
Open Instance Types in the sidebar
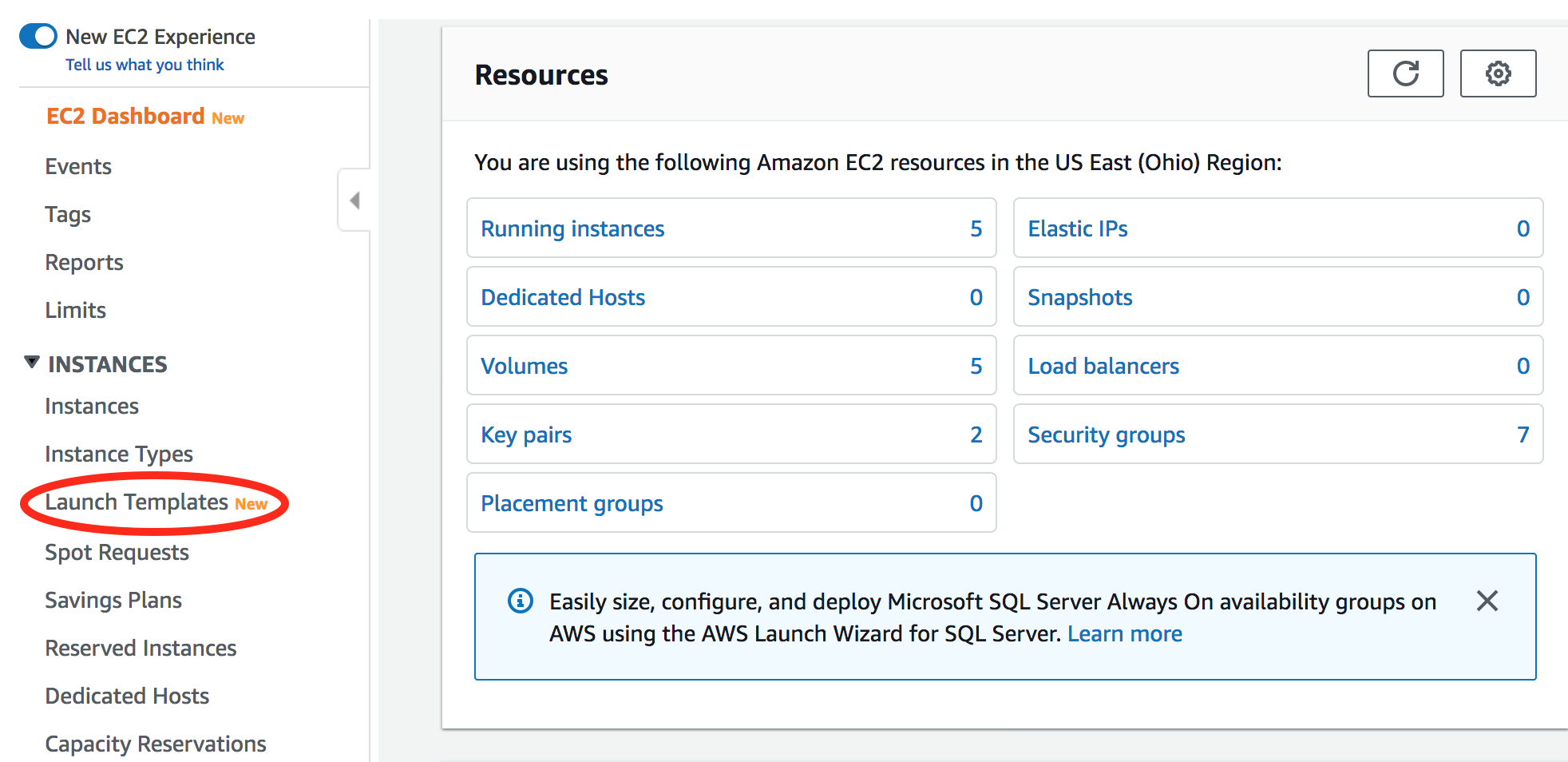[x=119, y=454]
